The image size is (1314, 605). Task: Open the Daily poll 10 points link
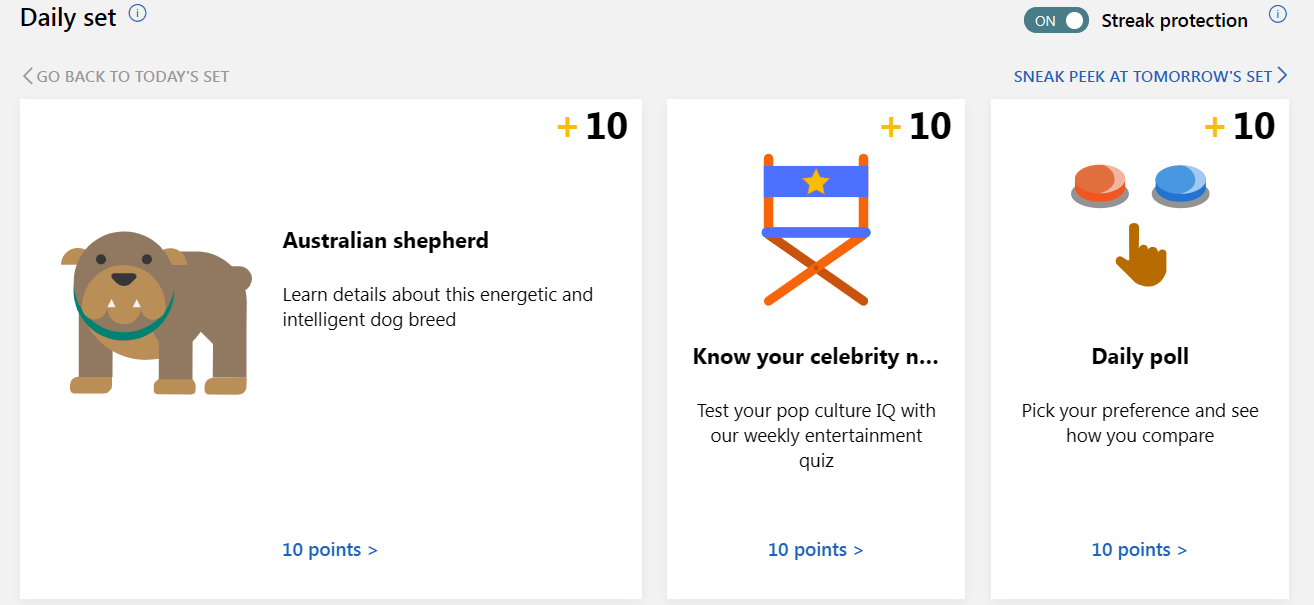1132,549
